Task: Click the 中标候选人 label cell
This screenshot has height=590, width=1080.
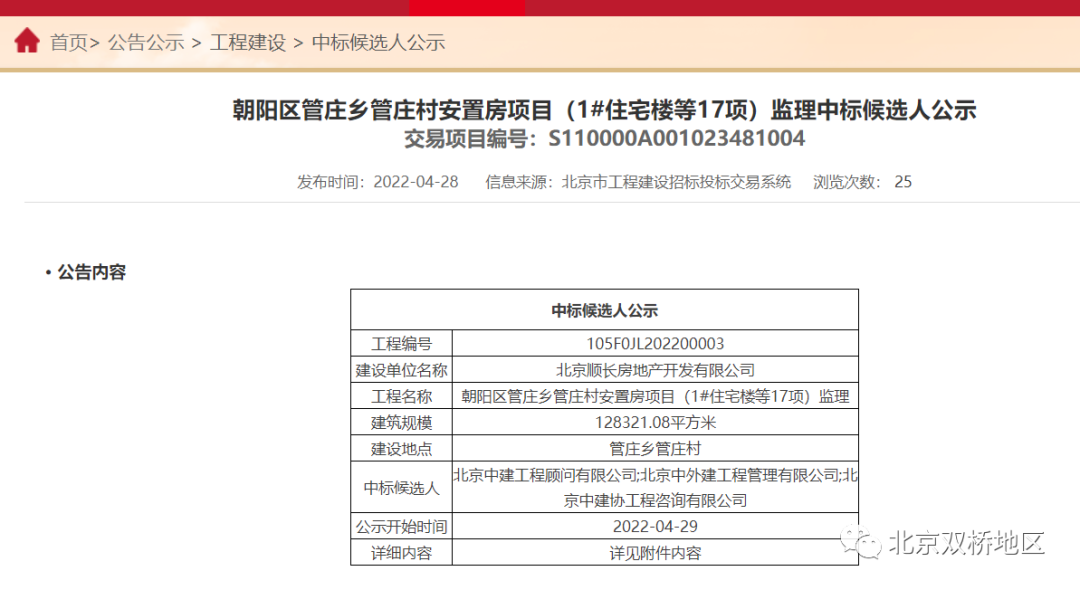Action: point(402,487)
